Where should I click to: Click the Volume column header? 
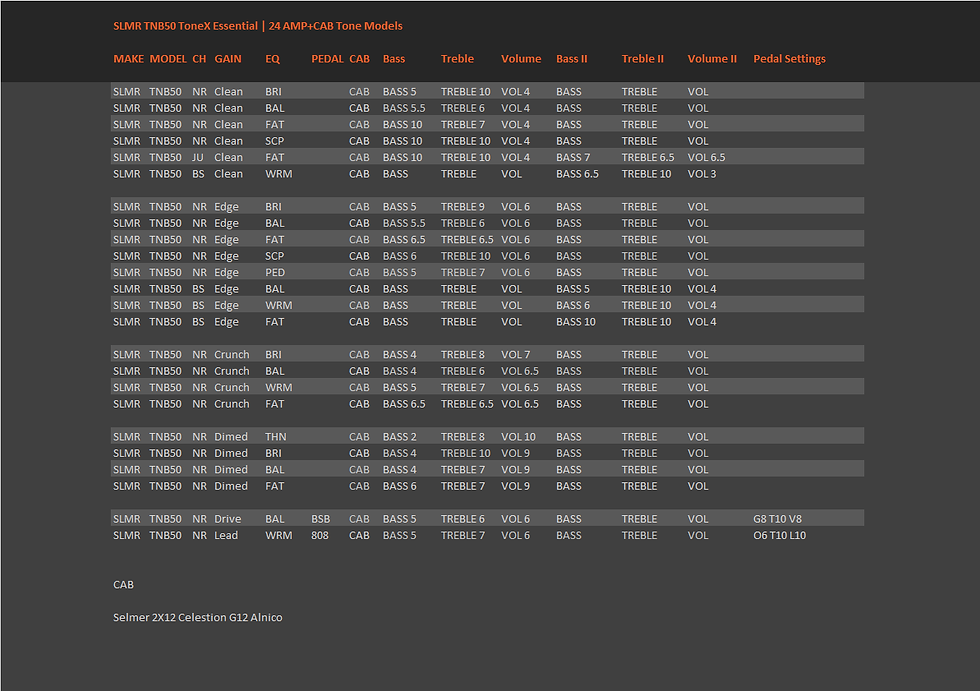pos(521,59)
